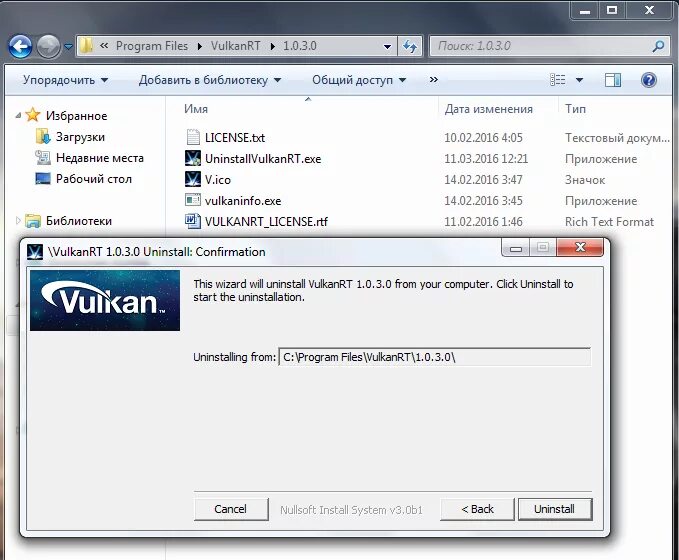Click the LICENSE.txt text file icon
Screen dimensions: 679x560
tap(193, 137)
